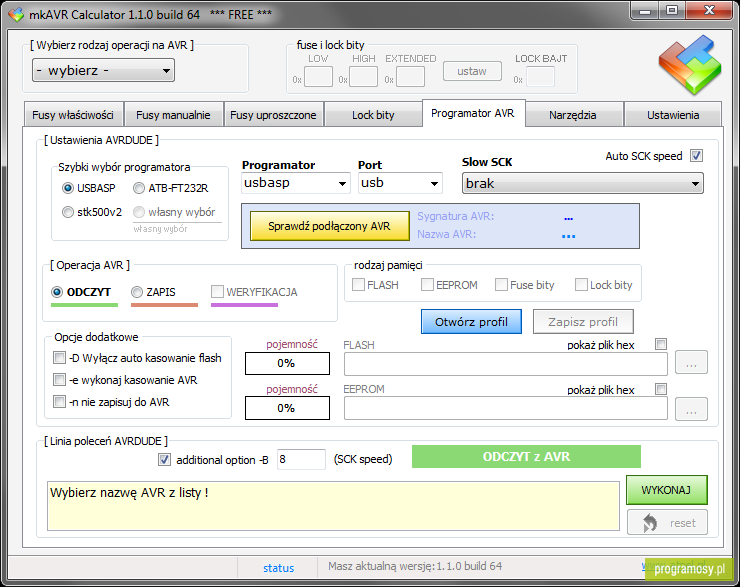The width and height of the screenshot is (740, 587).
Task: Click the green WYKONAJ button
Action: [666, 490]
